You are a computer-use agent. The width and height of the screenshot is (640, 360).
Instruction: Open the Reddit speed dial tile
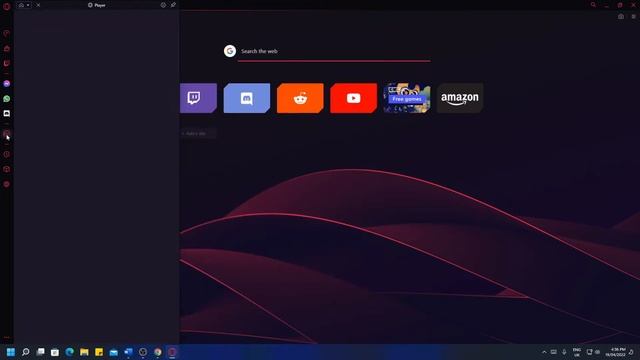click(x=300, y=98)
